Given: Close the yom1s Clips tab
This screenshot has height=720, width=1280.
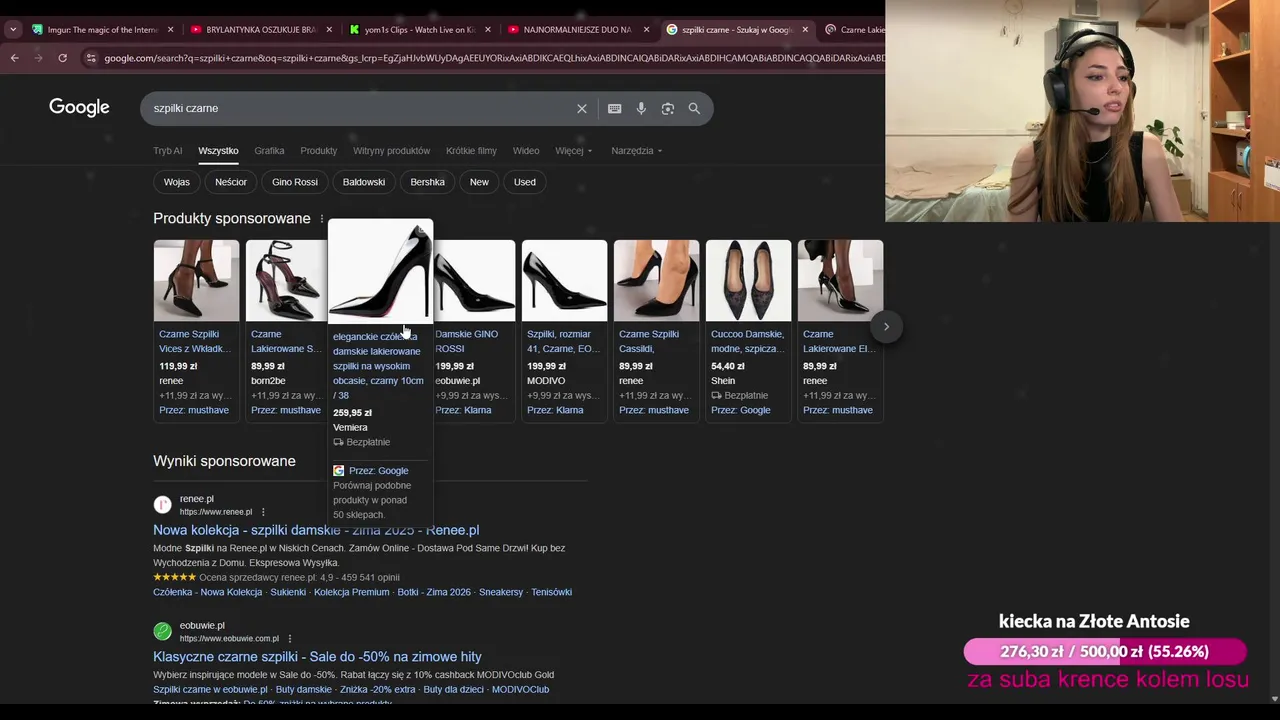Looking at the screenshot, I should tap(488, 30).
